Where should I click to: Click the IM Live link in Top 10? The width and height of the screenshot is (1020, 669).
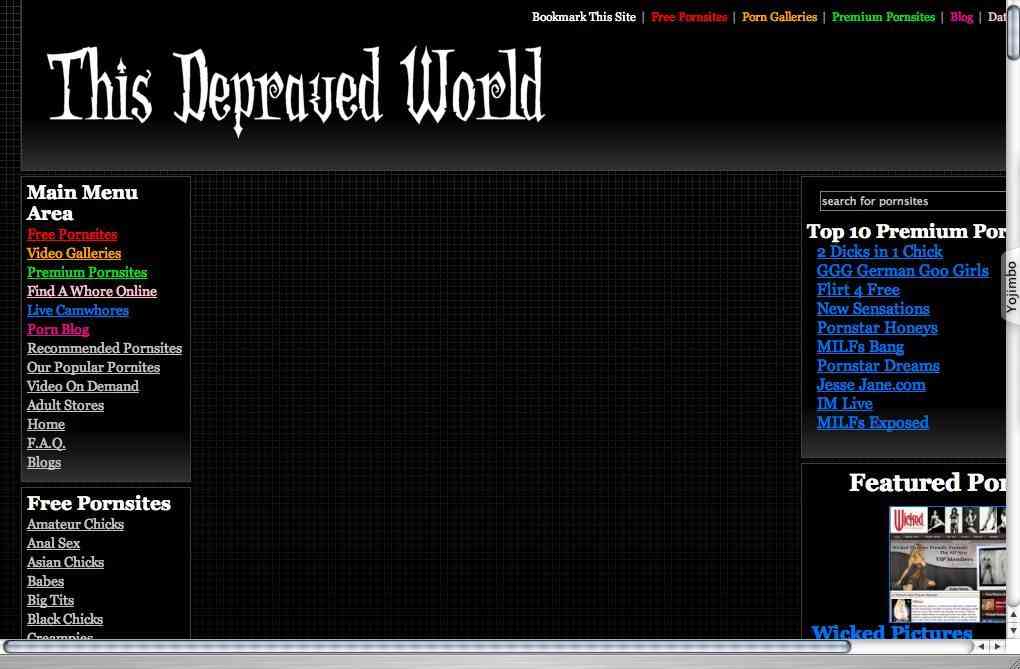(844, 404)
